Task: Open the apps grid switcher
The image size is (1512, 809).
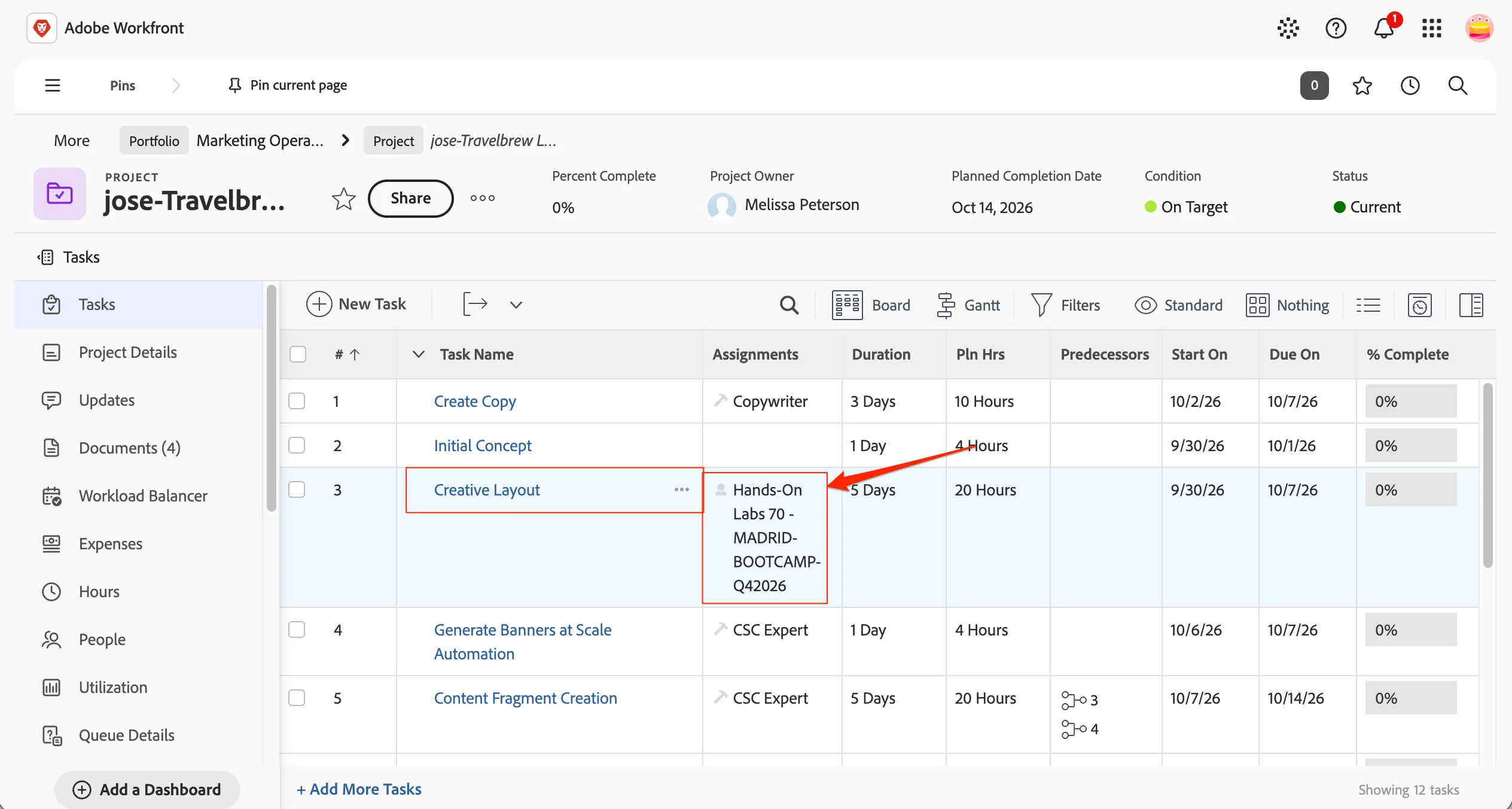Action: [1432, 28]
